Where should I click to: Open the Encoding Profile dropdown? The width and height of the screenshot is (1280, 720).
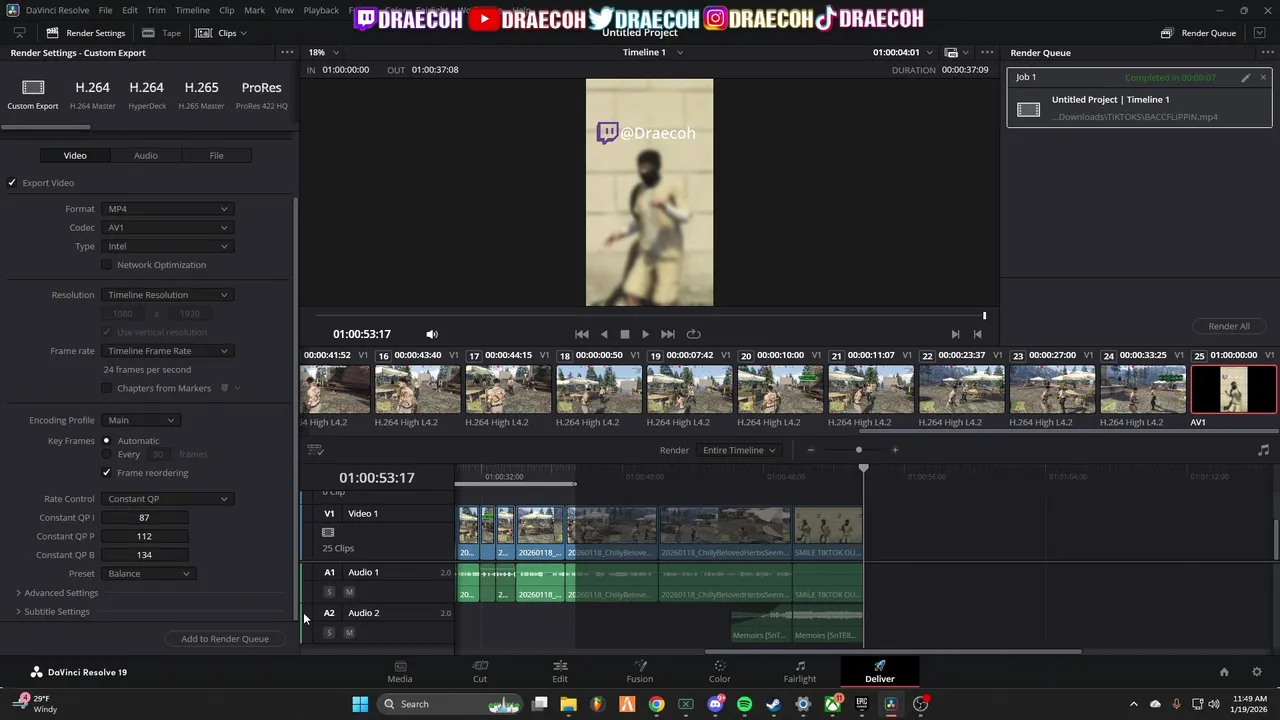(141, 420)
